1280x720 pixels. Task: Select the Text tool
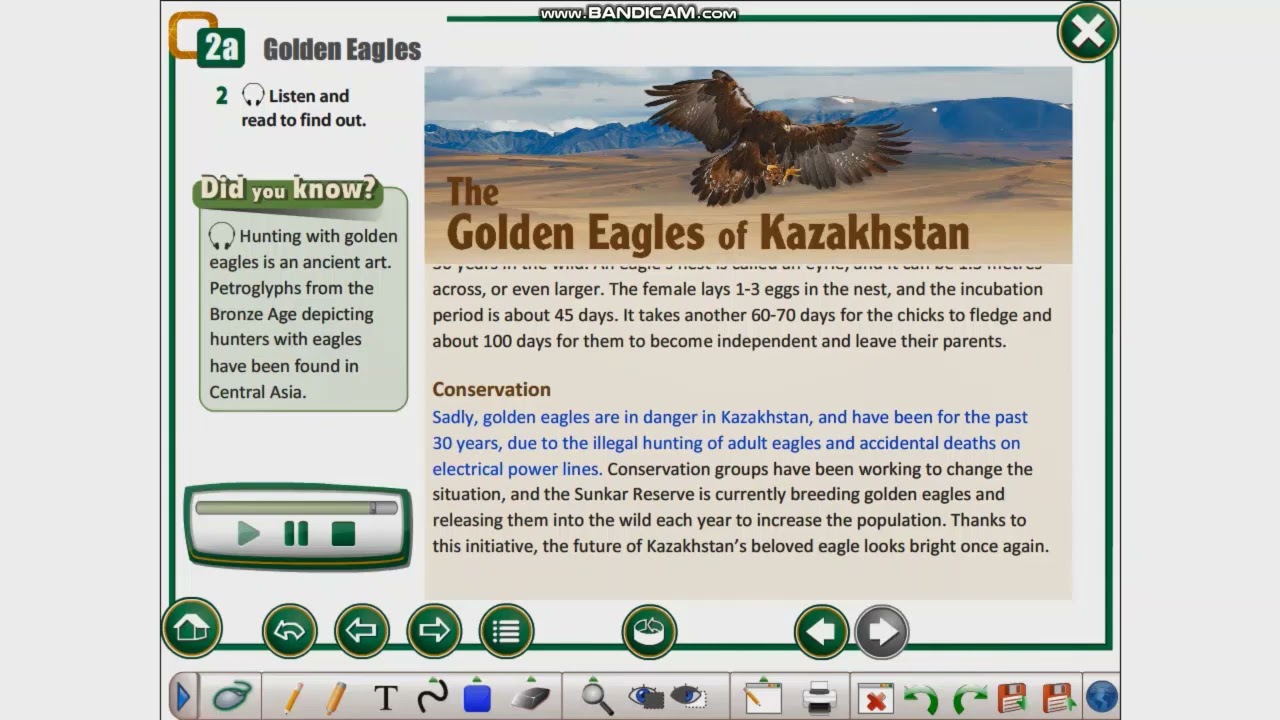click(386, 697)
